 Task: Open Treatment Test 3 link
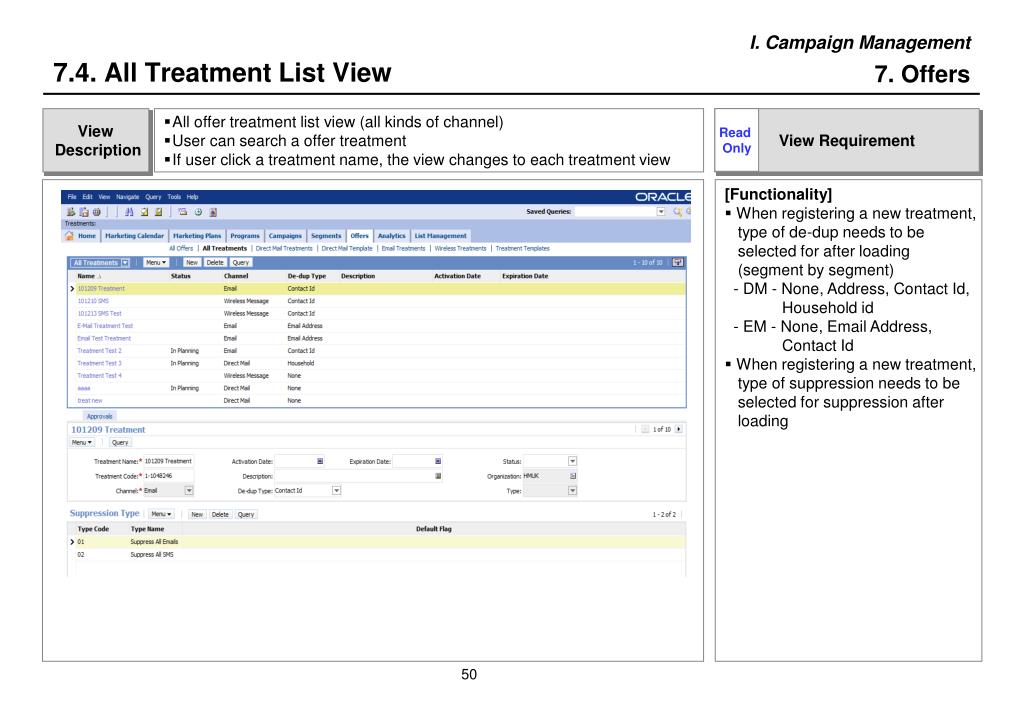point(99,363)
